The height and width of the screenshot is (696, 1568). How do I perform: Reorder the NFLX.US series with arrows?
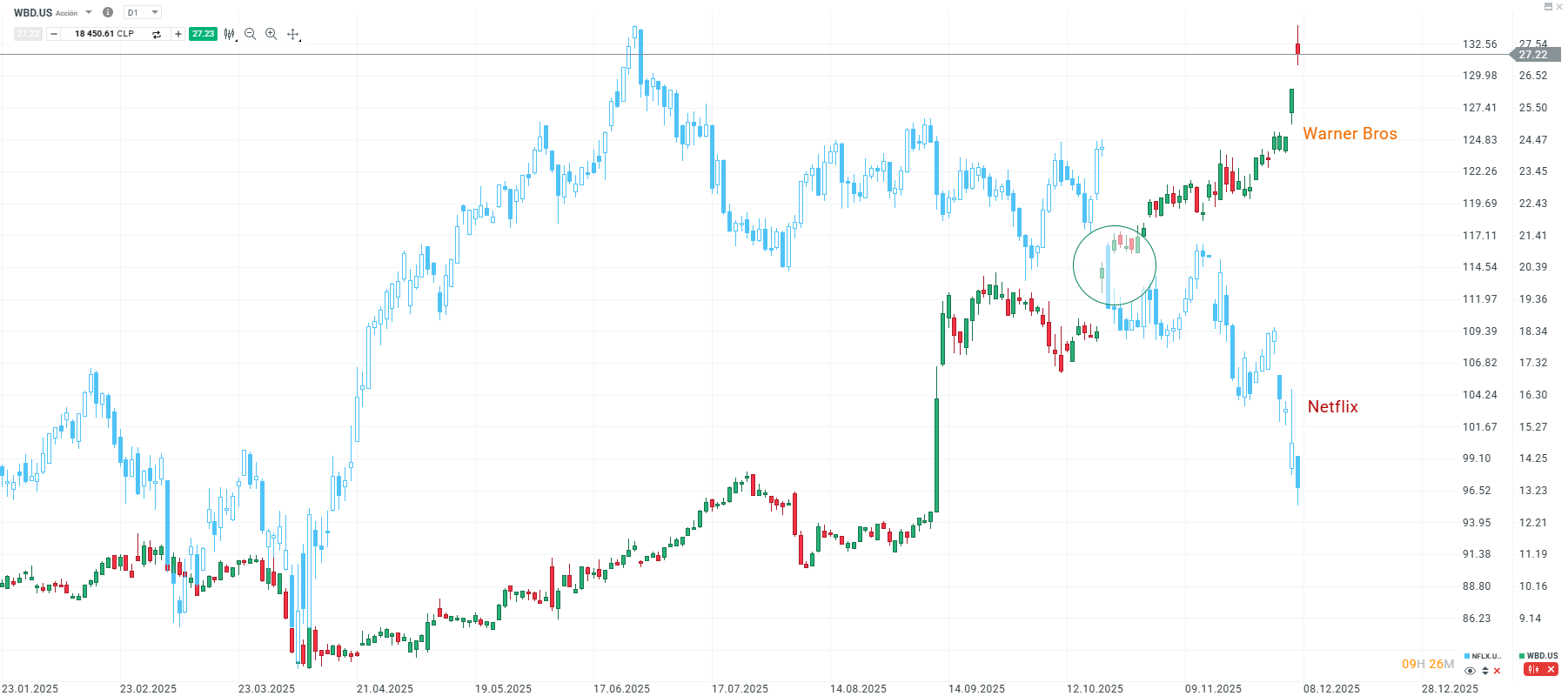tap(1484, 671)
